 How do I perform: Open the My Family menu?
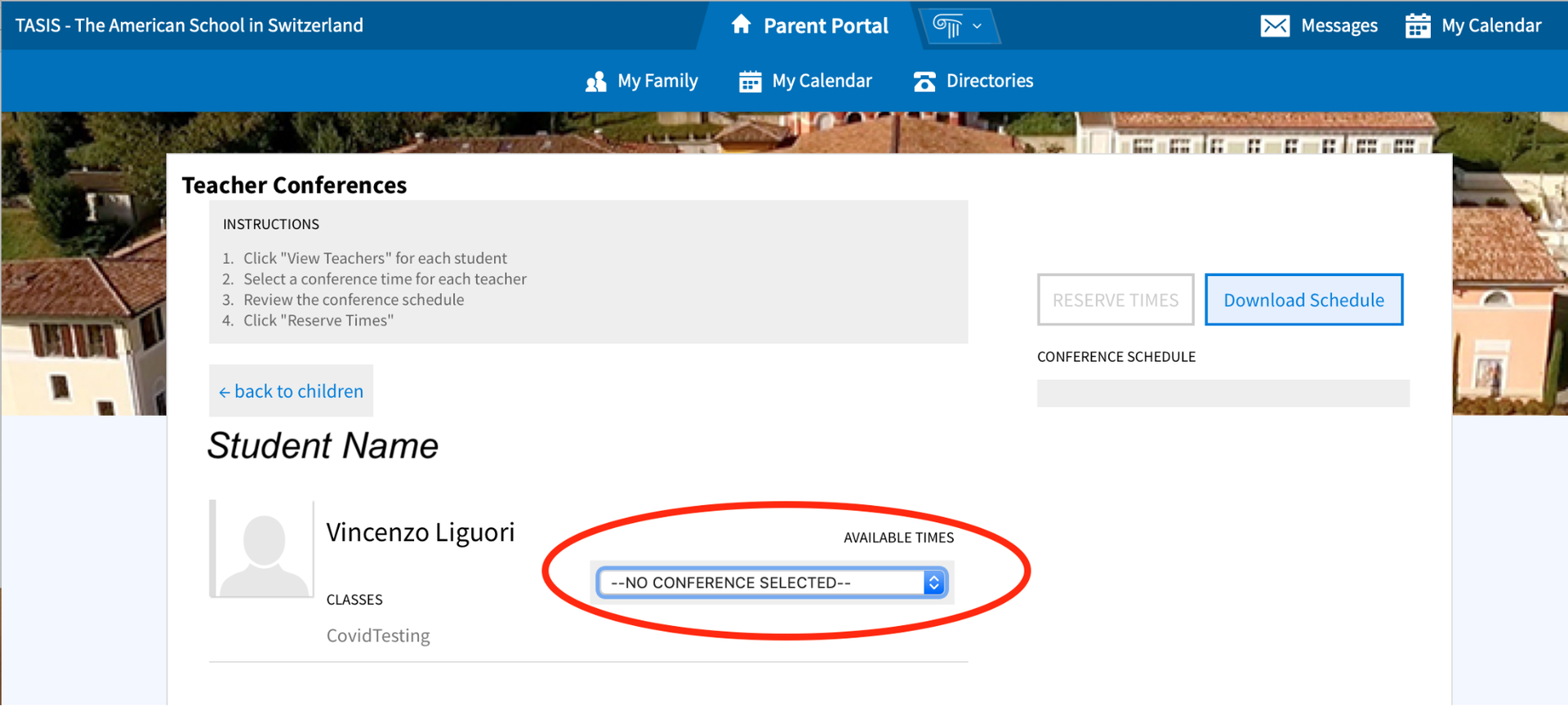click(657, 81)
